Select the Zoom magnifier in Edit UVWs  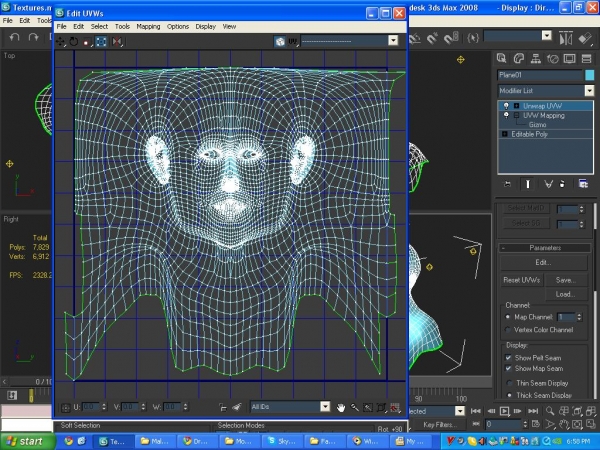click(354, 408)
